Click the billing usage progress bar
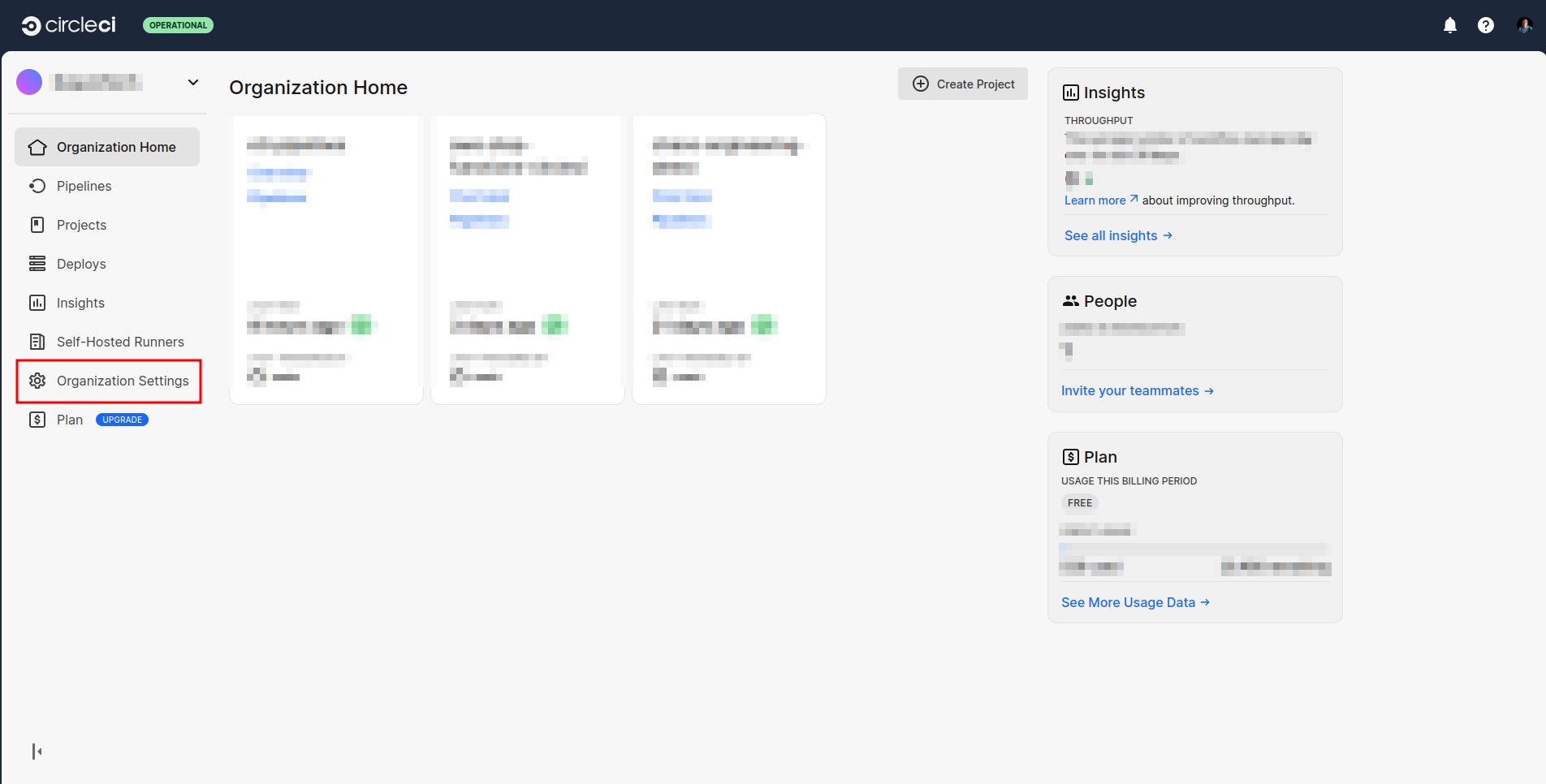Image resolution: width=1546 pixels, height=784 pixels. pos(1194,549)
